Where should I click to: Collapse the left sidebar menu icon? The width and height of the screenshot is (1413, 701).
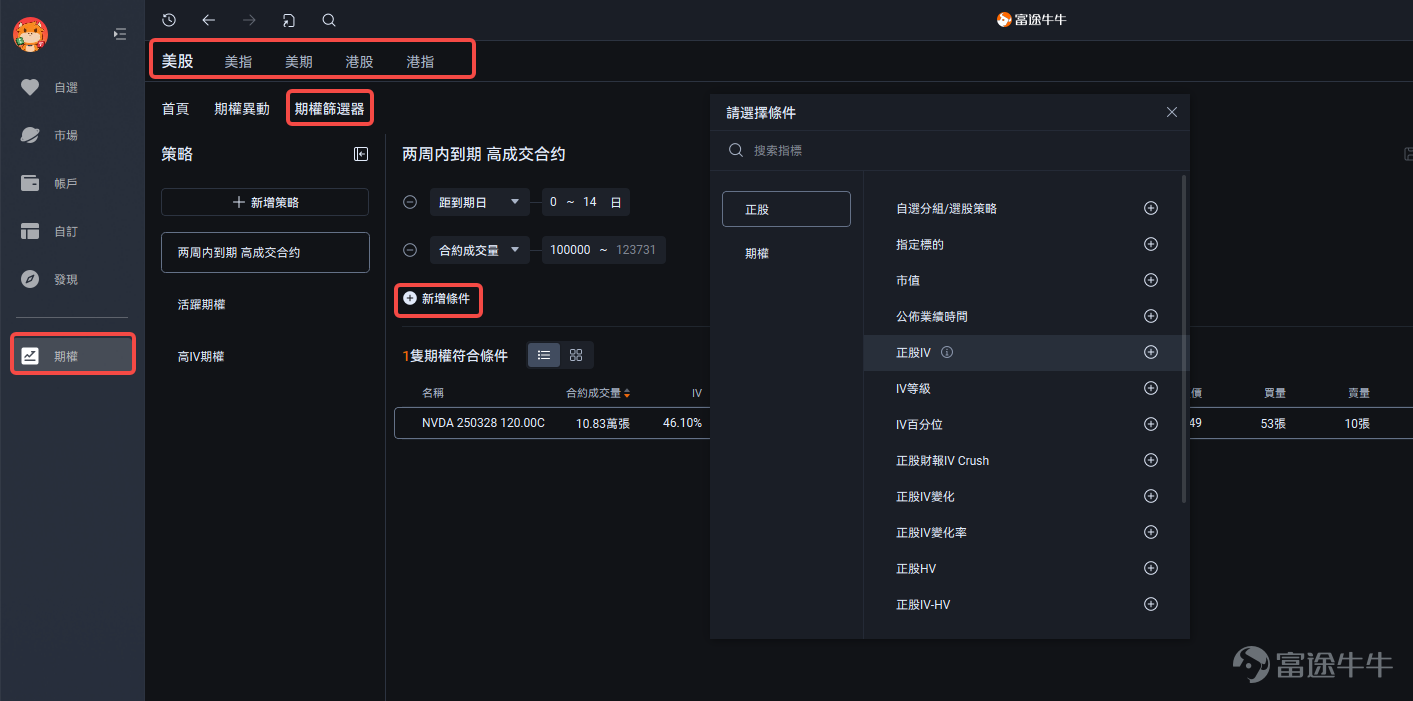point(120,34)
